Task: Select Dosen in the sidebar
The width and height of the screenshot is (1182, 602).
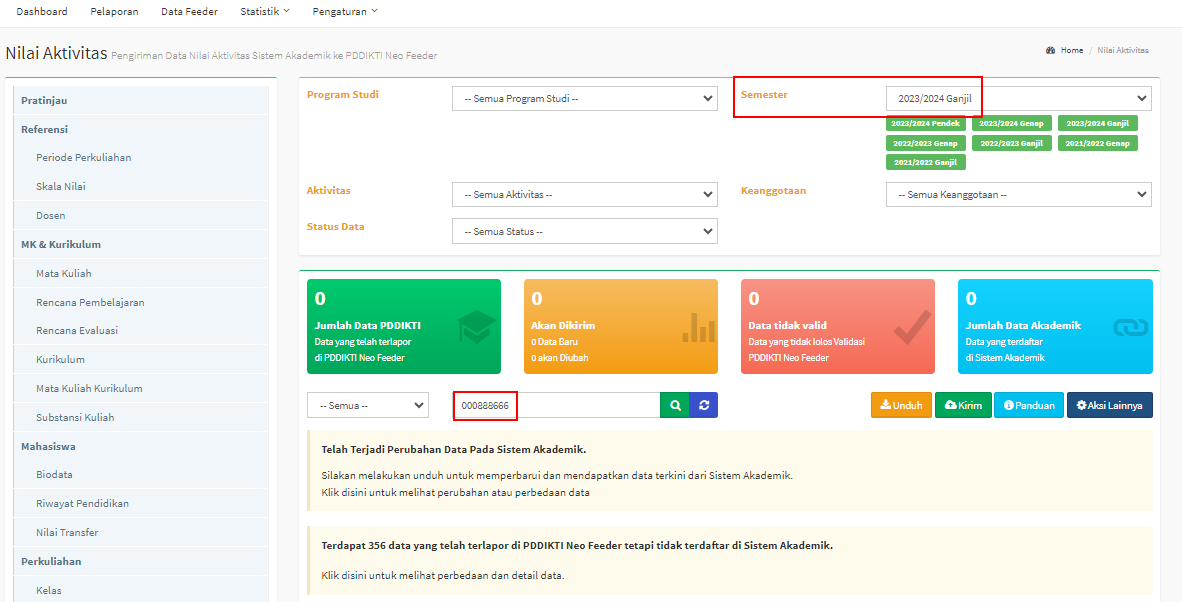Action: pyautogui.click(x=141, y=215)
